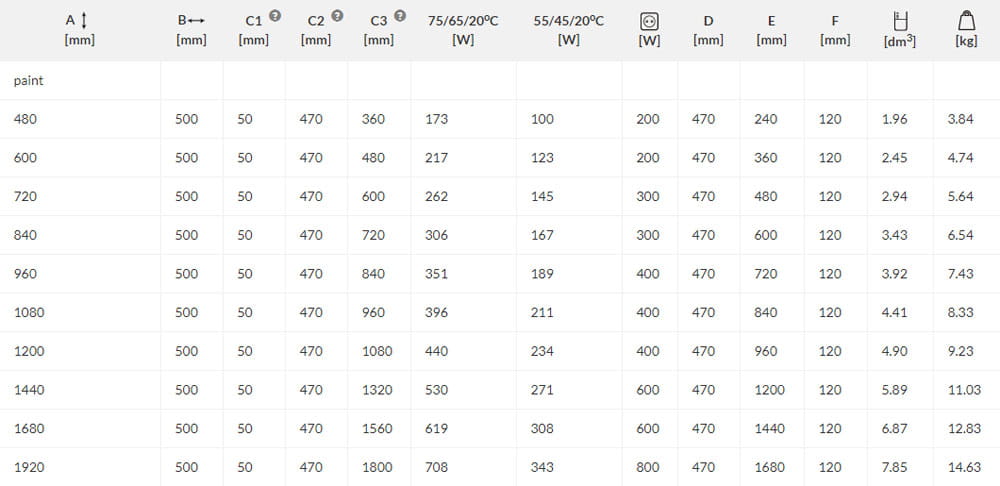Click the 800 electric power value
The height and width of the screenshot is (486, 1000).
tap(648, 467)
